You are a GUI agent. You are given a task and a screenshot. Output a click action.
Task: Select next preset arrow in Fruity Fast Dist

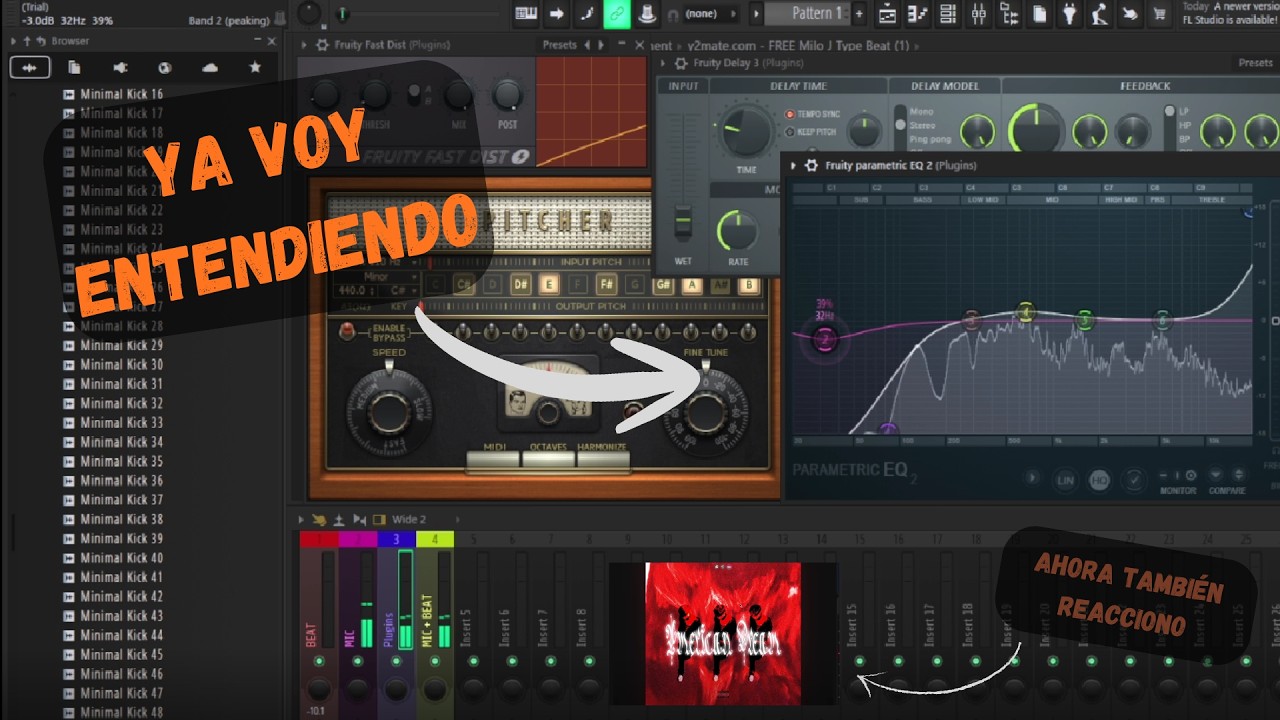(601, 45)
